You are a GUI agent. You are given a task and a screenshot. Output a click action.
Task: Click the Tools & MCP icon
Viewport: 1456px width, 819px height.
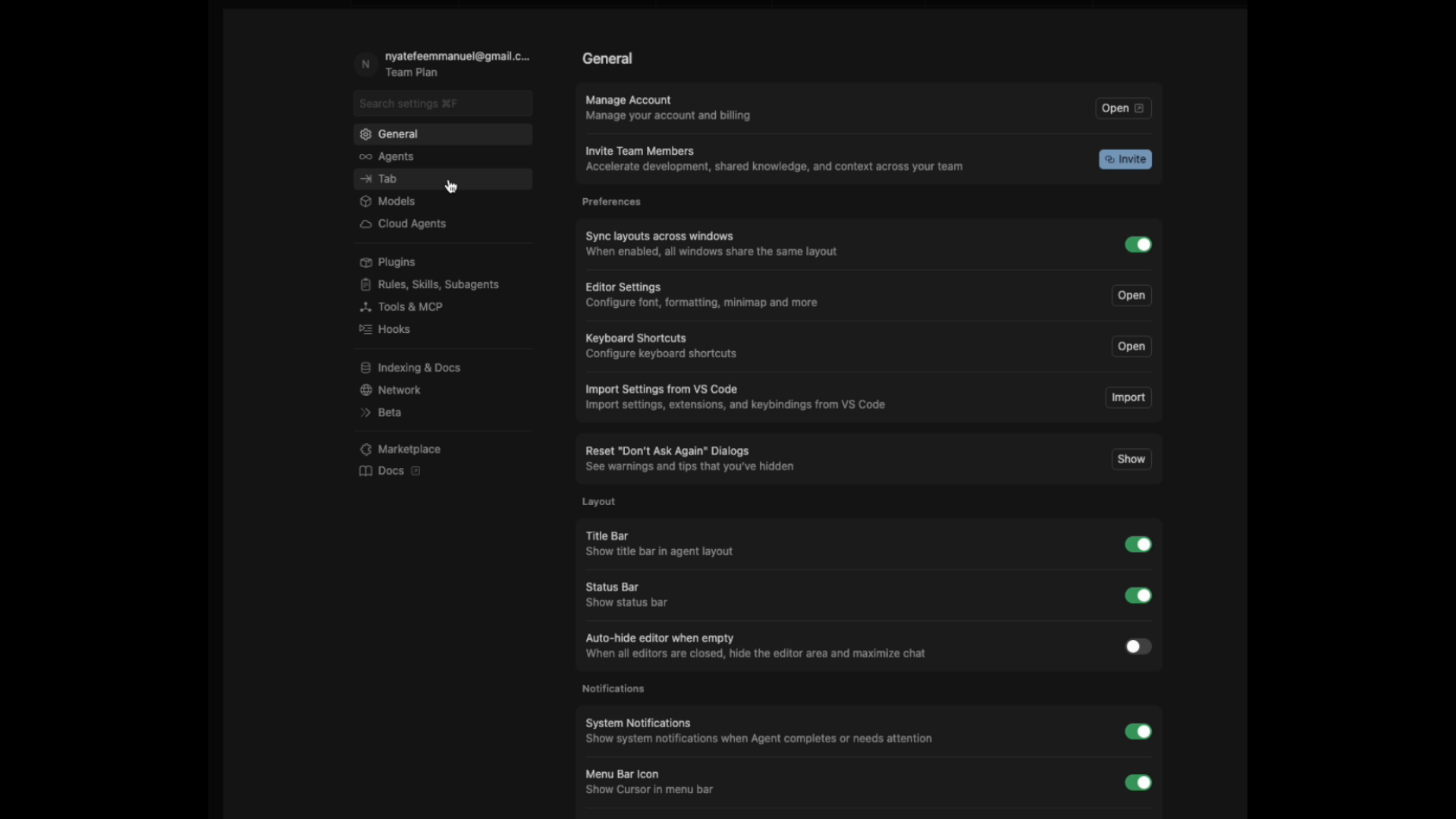click(366, 307)
